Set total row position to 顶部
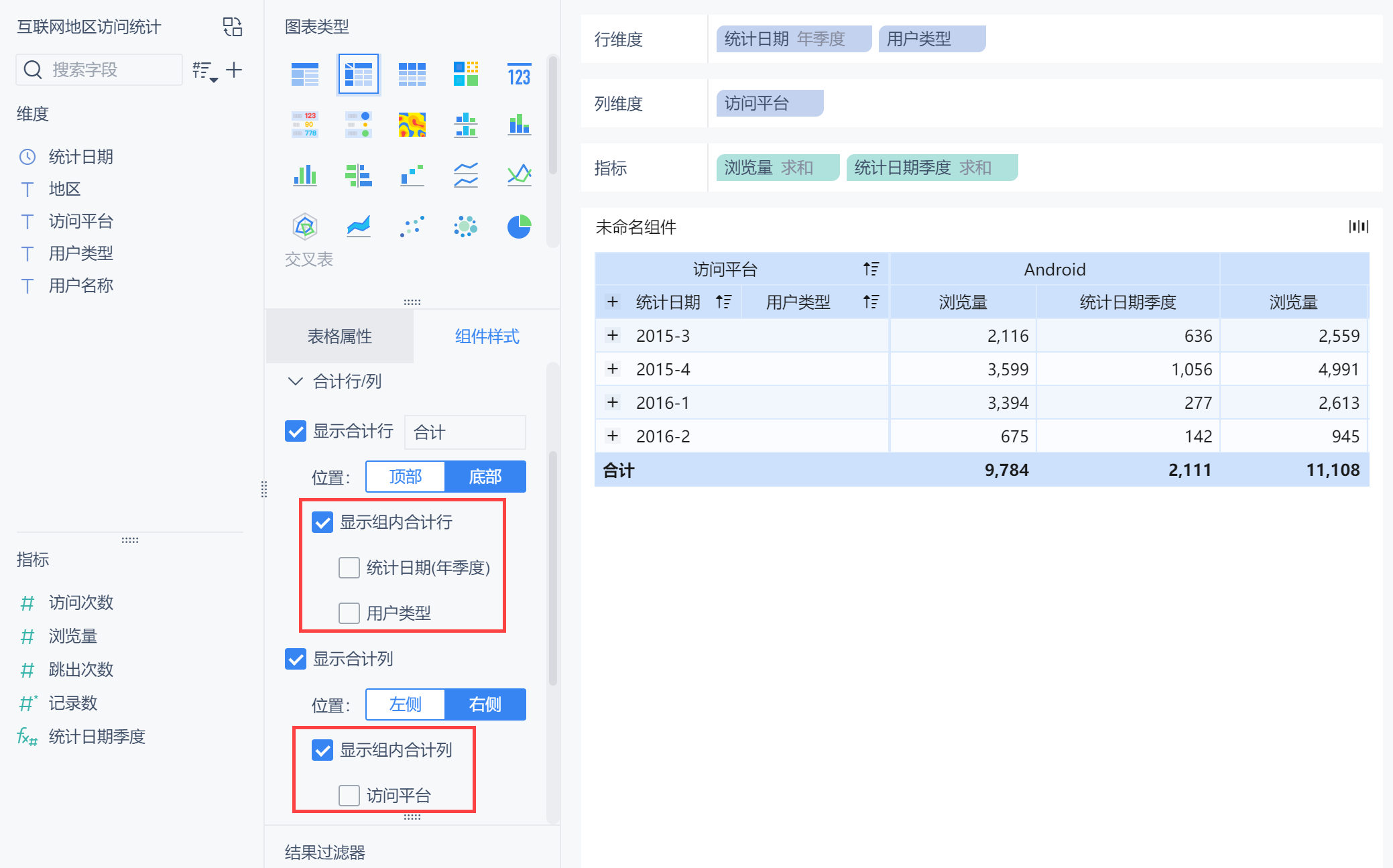The height and width of the screenshot is (868, 1393). [x=406, y=477]
